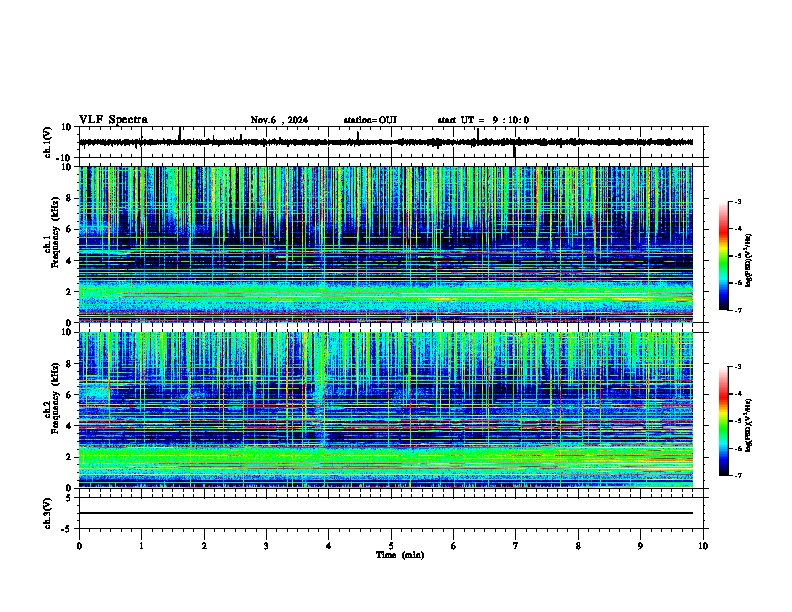Click time axis tick label 5

pyautogui.click(x=391, y=546)
